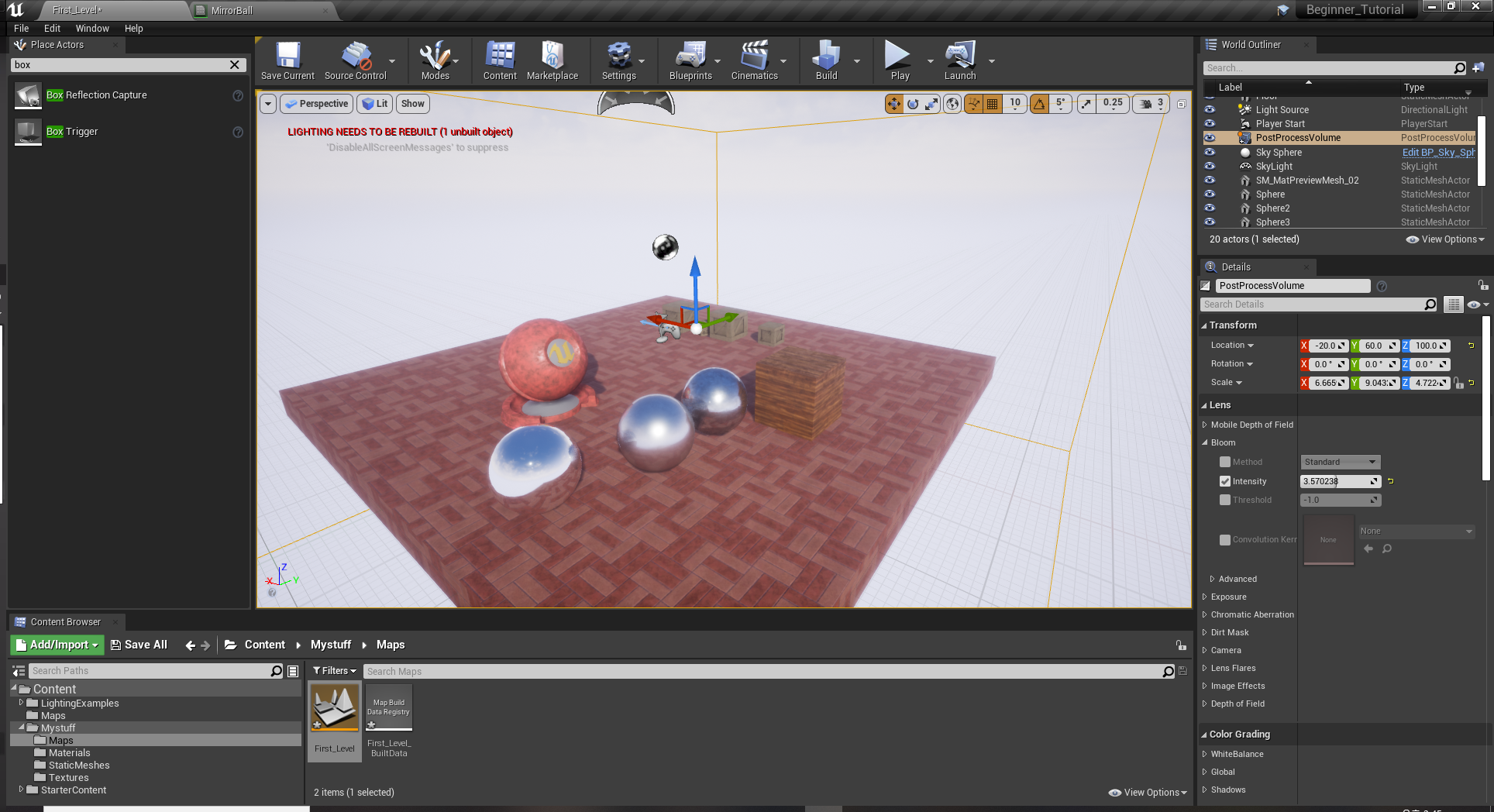Click the Play button in the toolbar
The width and height of the screenshot is (1494, 812).
coord(900,60)
